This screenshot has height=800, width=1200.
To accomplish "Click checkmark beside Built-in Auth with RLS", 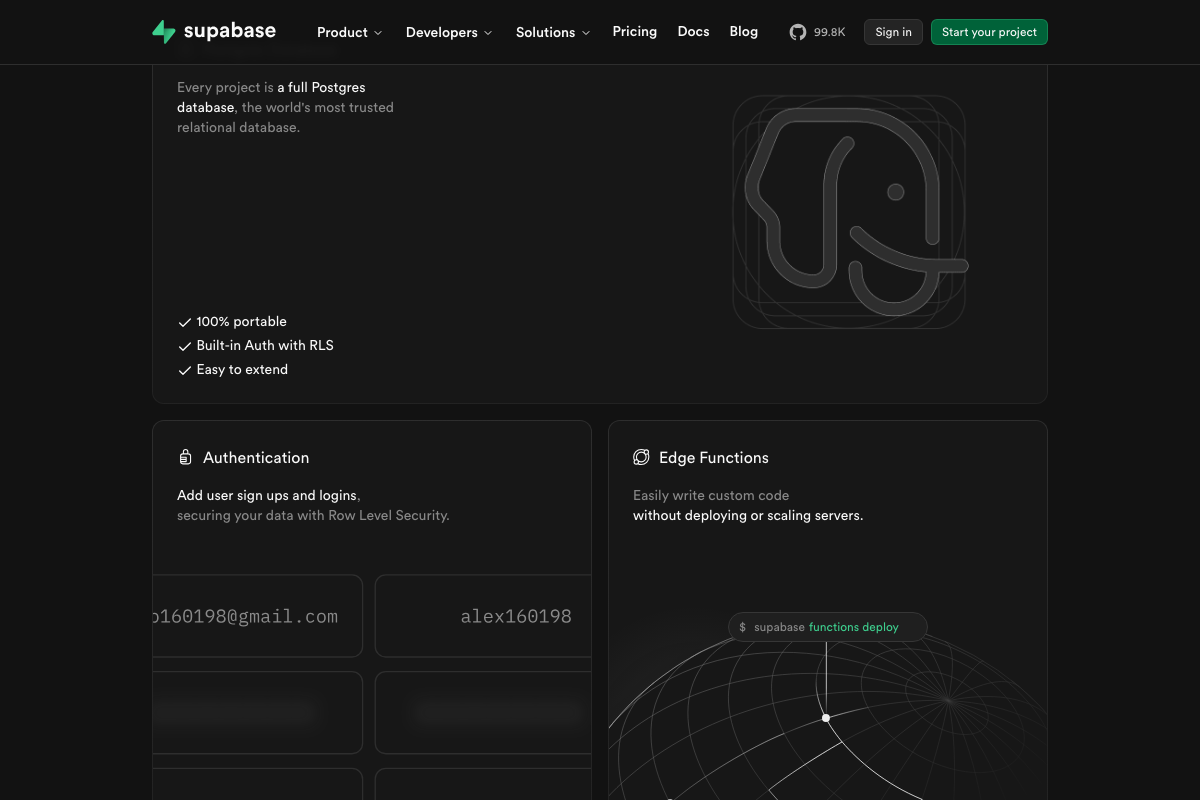I will tap(184, 346).
